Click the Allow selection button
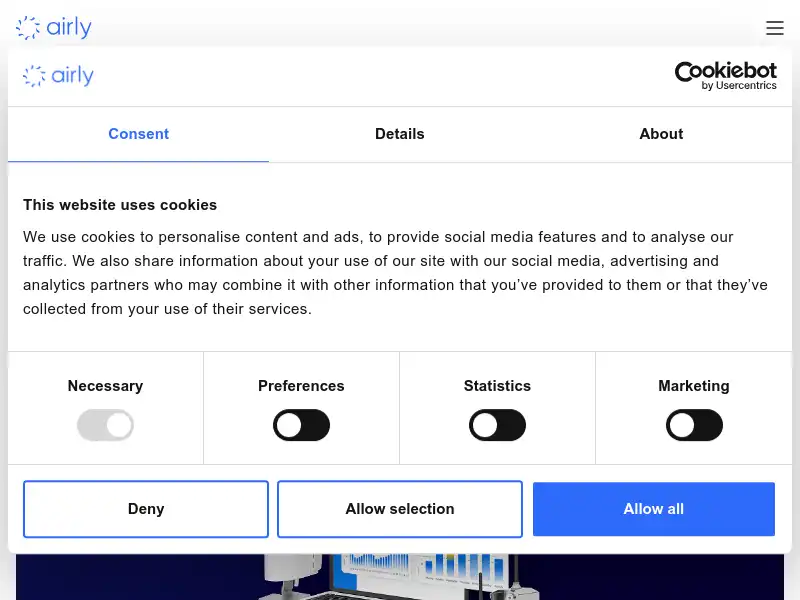 [400, 509]
